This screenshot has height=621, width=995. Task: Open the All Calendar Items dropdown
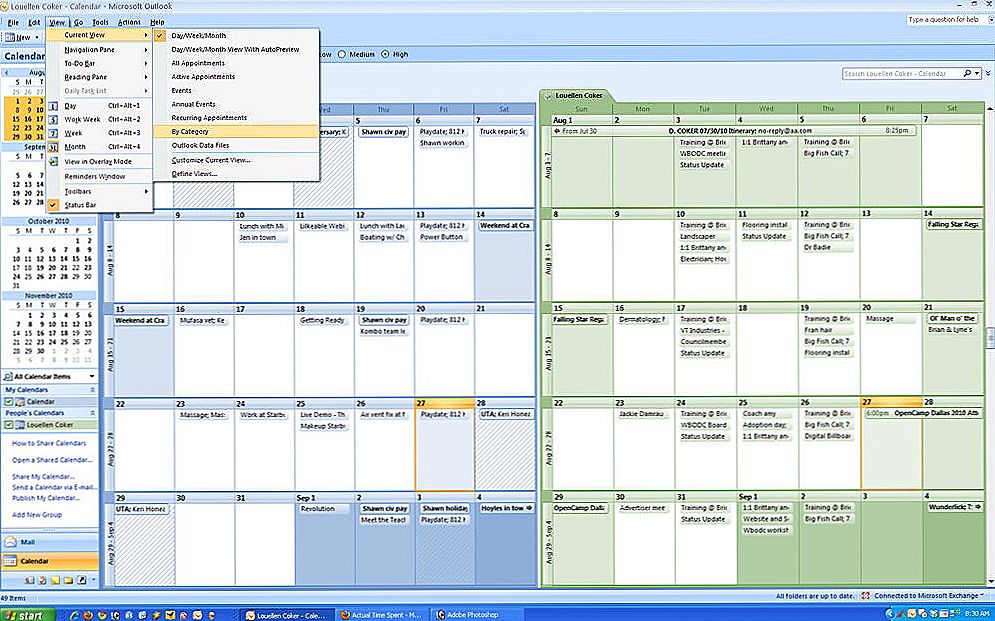(92, 377)
